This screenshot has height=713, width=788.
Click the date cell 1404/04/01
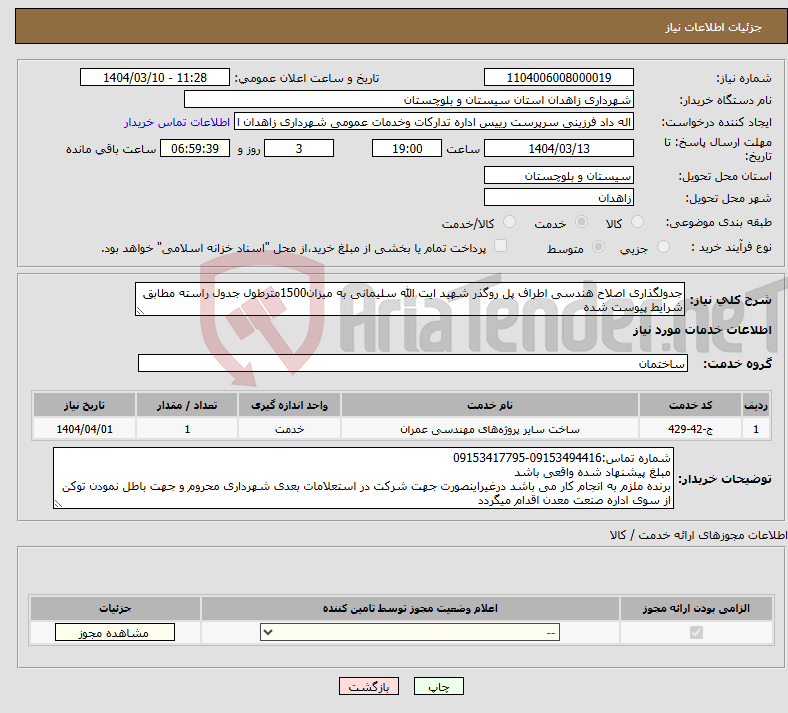click(84, 429)
